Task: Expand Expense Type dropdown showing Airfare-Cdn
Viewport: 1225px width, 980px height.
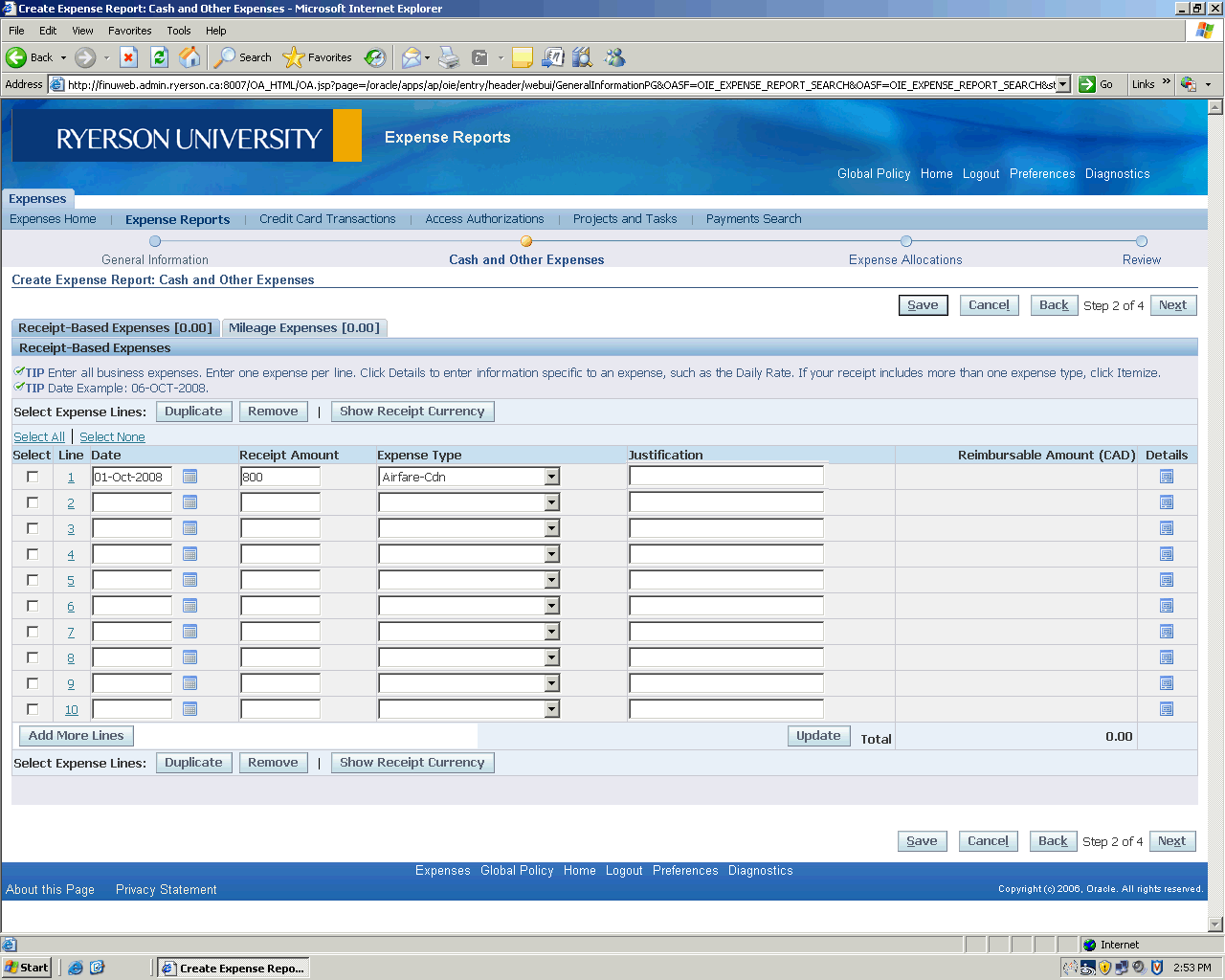Action: (551, 477)
